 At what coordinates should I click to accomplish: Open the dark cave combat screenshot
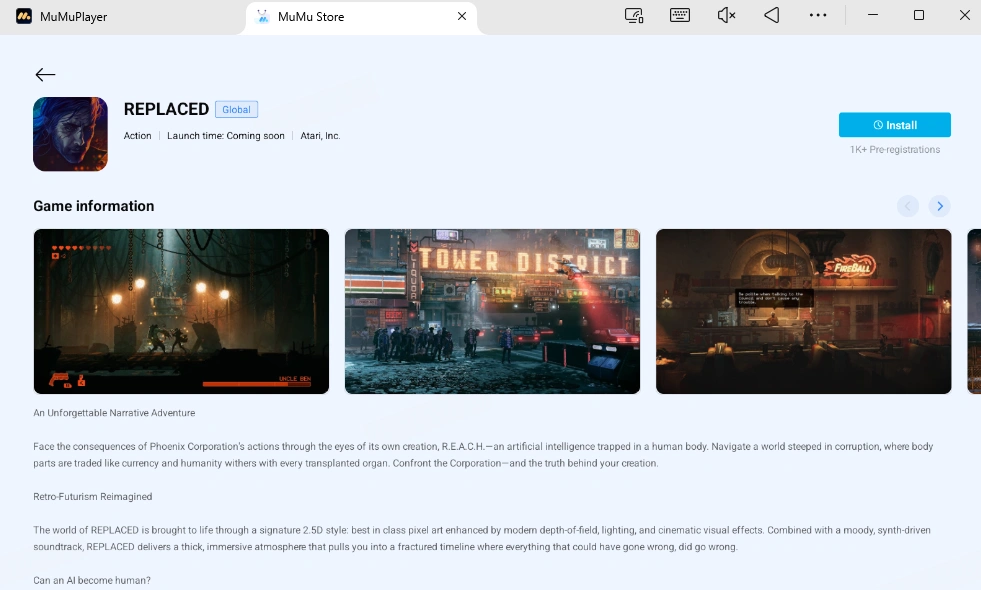coord(181,312)
